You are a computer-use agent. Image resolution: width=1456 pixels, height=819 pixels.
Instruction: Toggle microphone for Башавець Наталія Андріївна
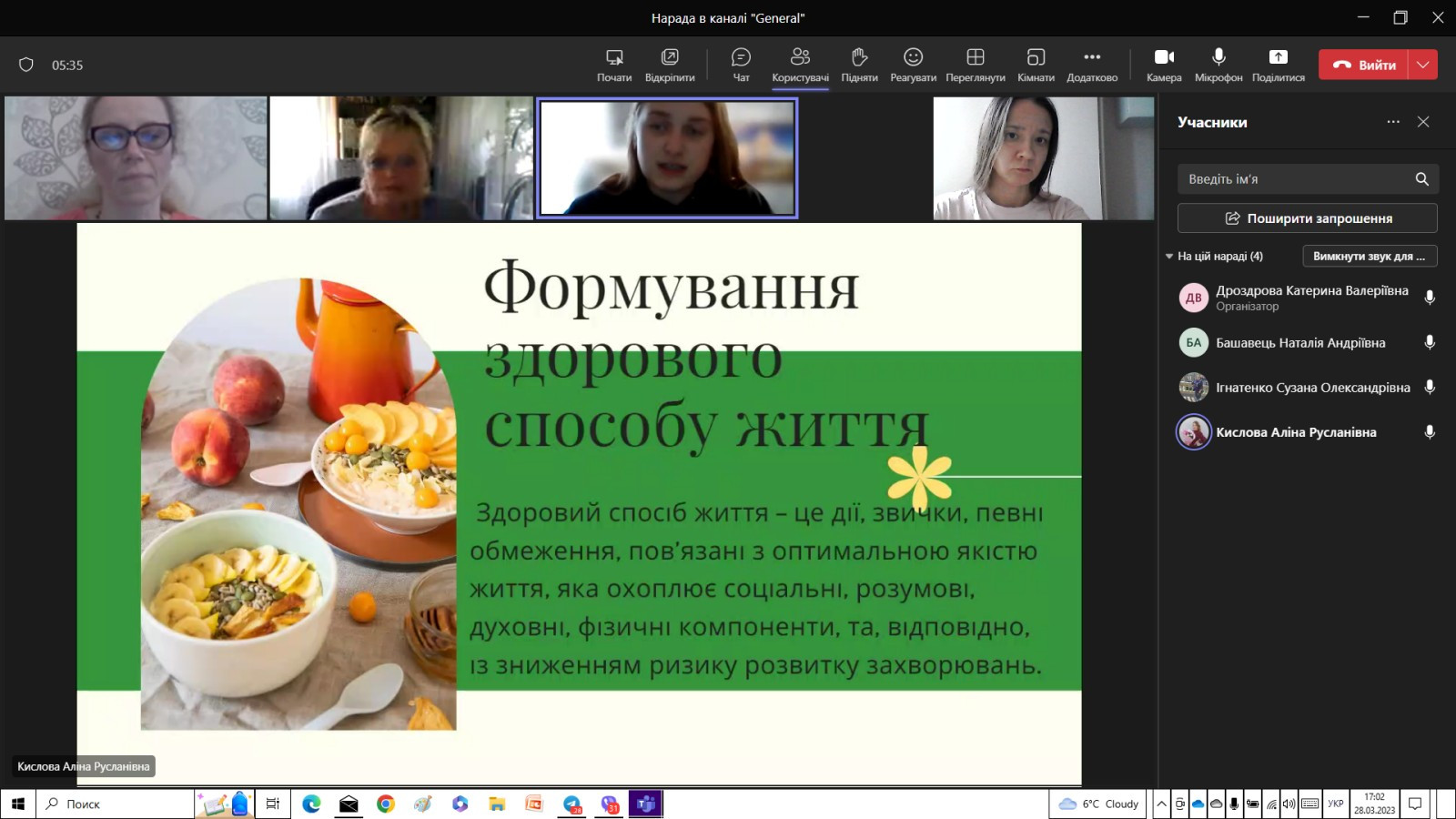(x=1430, y=342)
